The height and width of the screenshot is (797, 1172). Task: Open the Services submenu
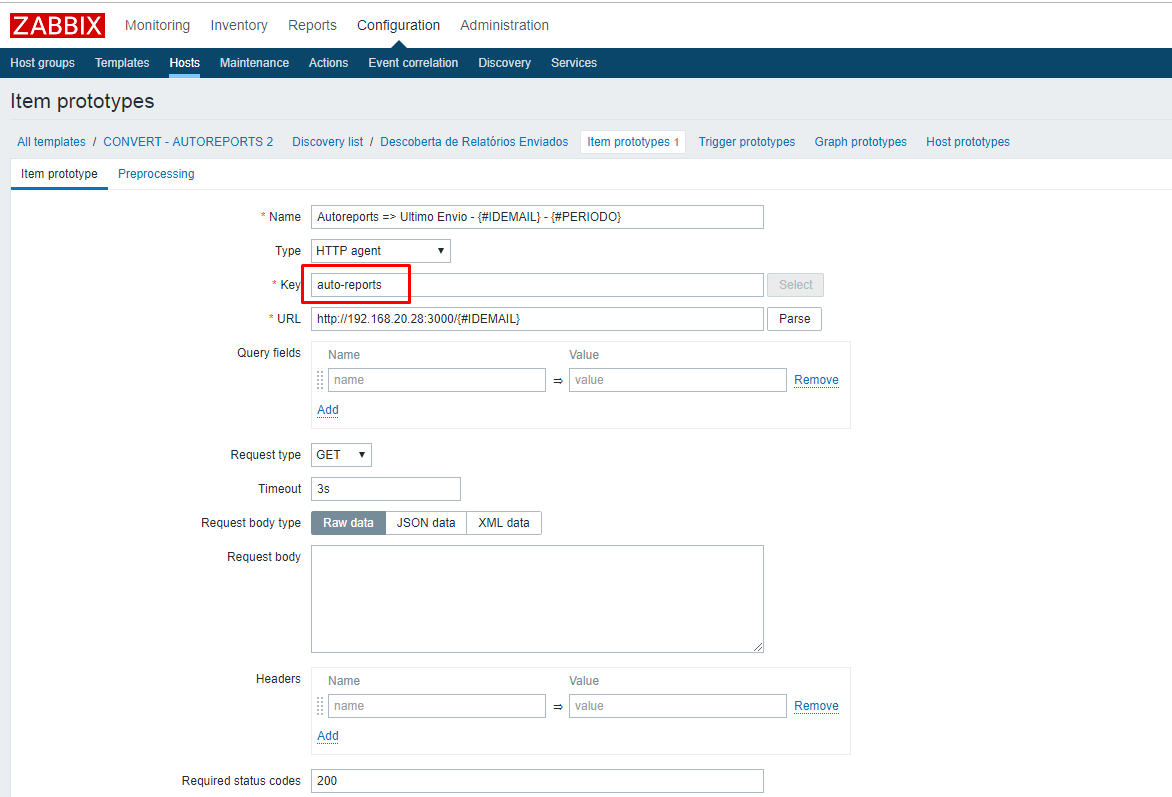point(574,63)
